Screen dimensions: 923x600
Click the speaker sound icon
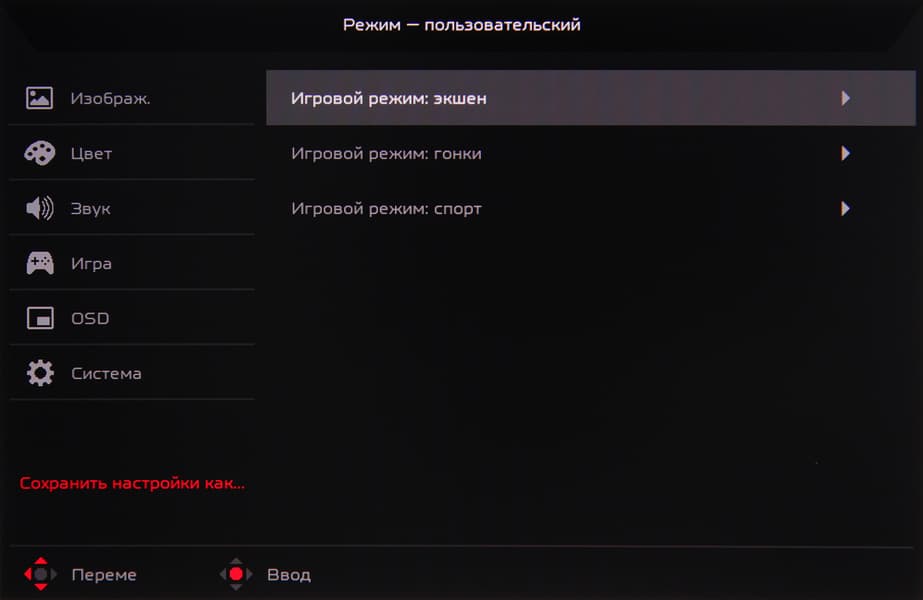39,208
